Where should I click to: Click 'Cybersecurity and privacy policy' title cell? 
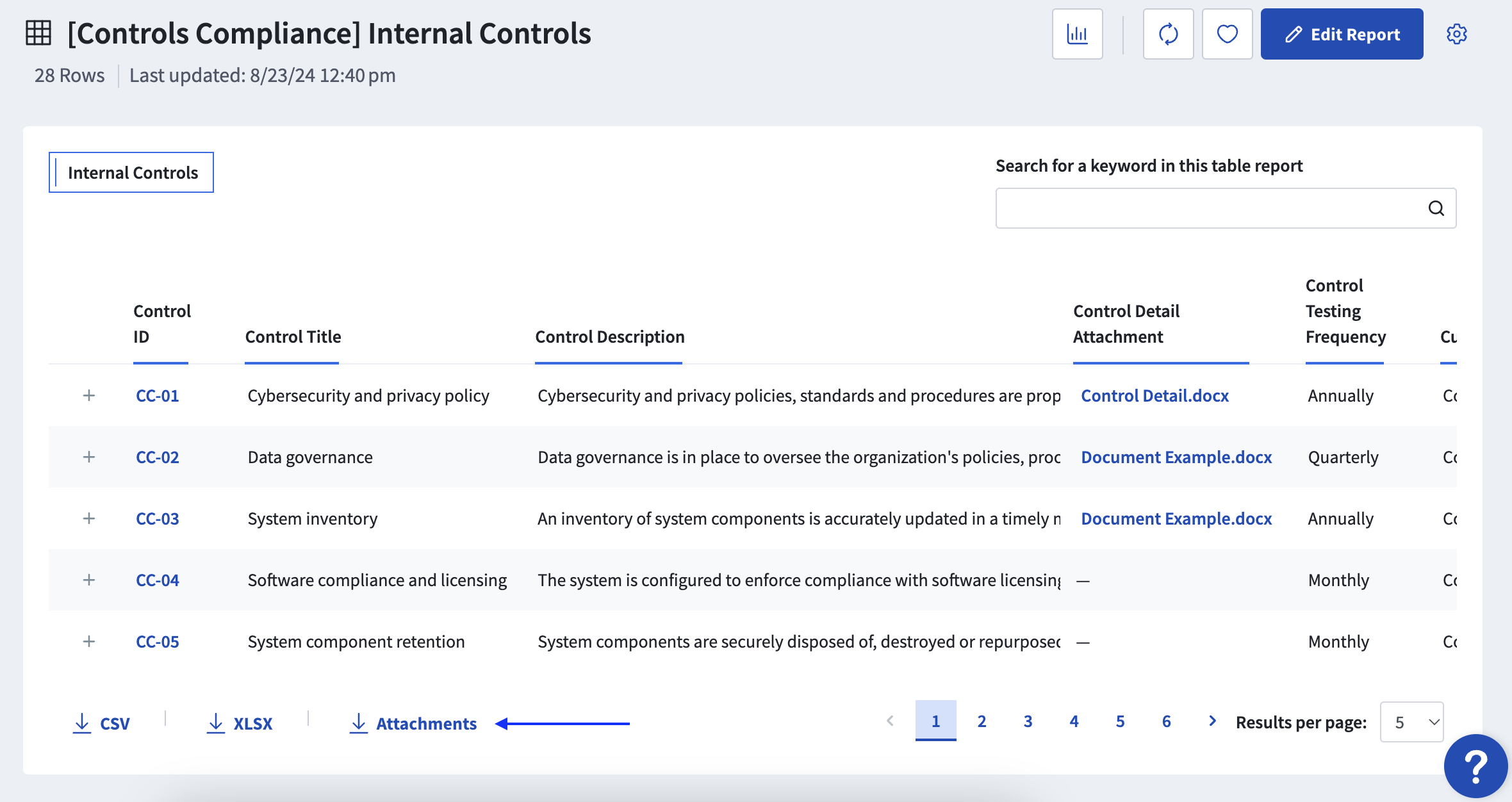tap(368, 396)
